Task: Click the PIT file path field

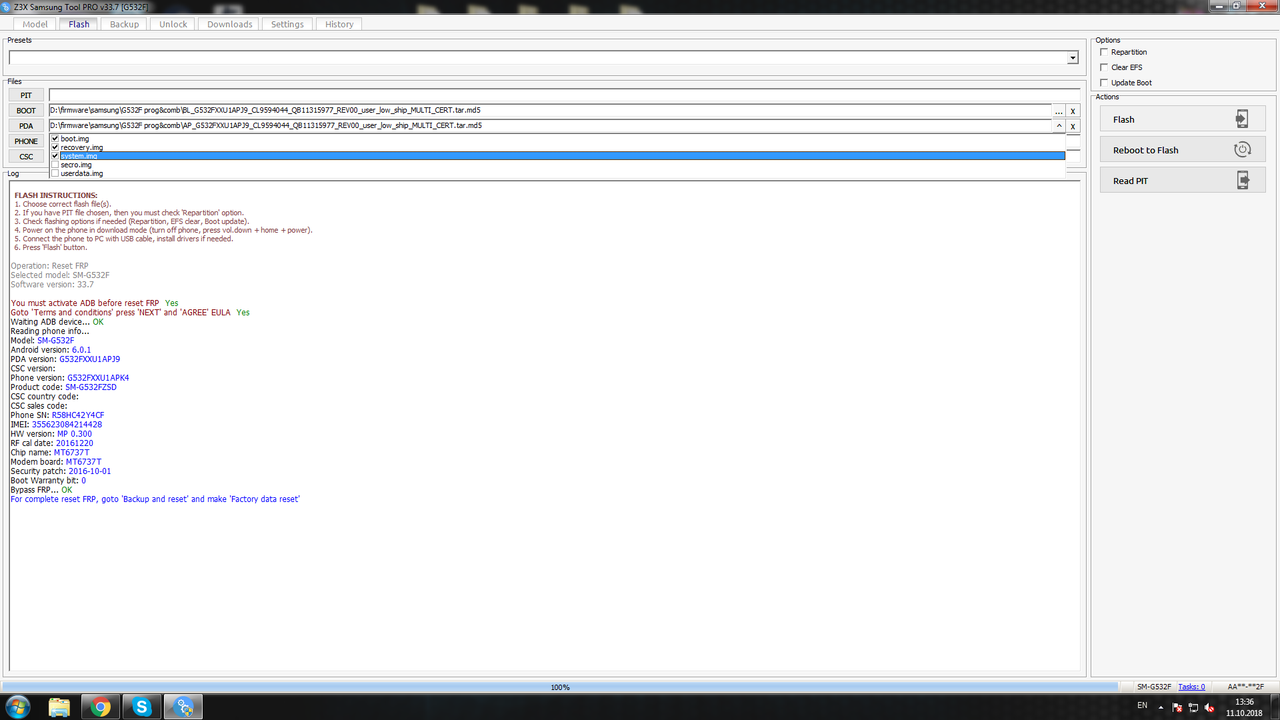Action: 564,95
